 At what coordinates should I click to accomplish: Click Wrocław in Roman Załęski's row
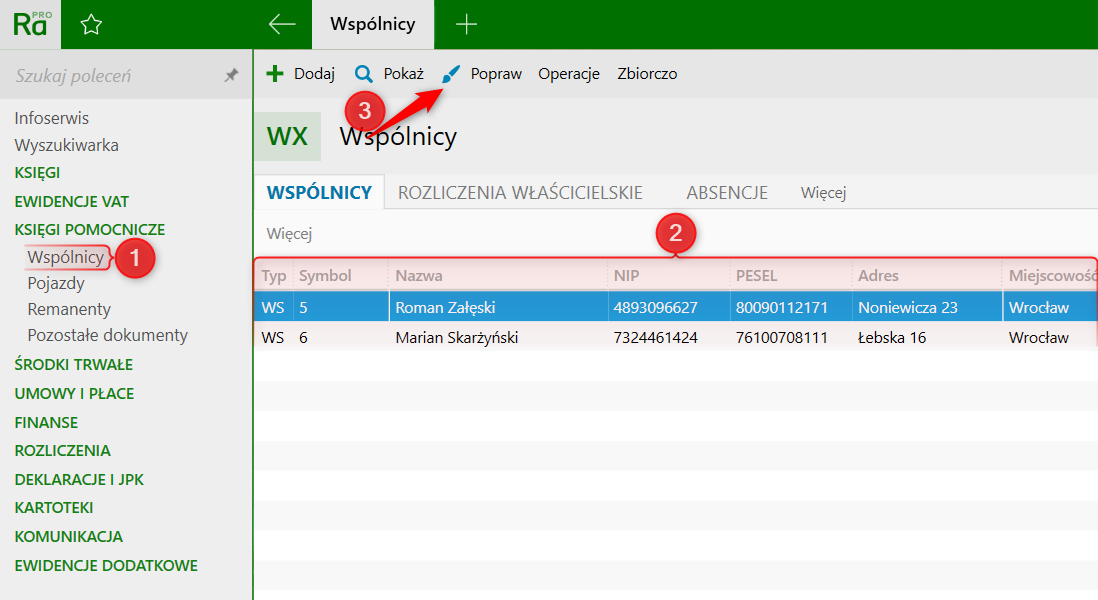pos(1039,307)
